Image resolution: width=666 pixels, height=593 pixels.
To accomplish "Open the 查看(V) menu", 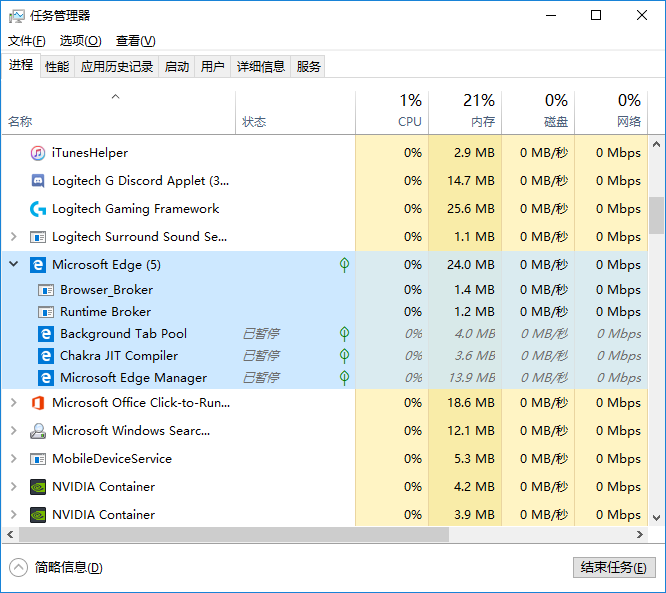I will (x=136, y=41).
